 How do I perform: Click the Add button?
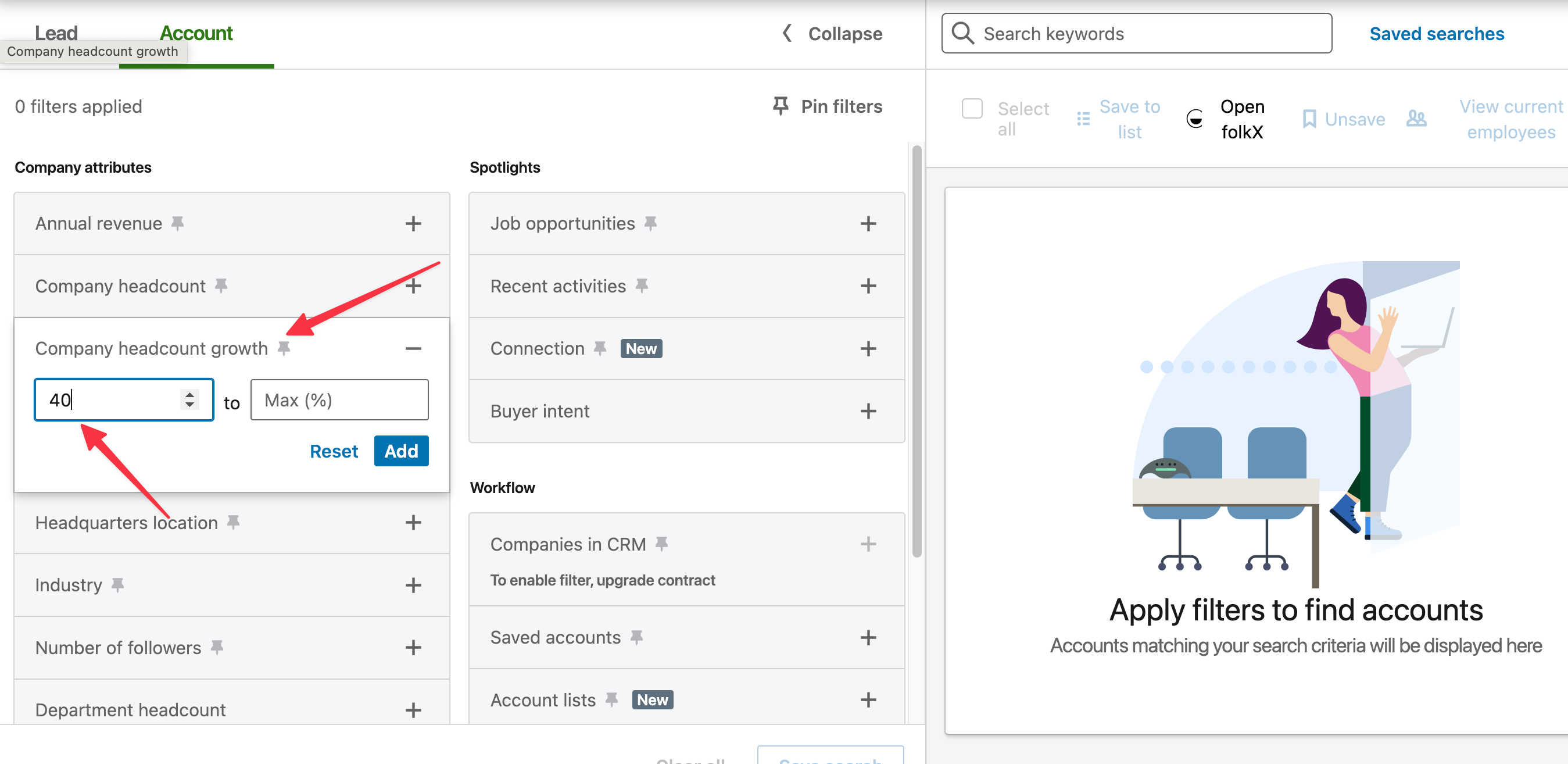tap(400, 451)
